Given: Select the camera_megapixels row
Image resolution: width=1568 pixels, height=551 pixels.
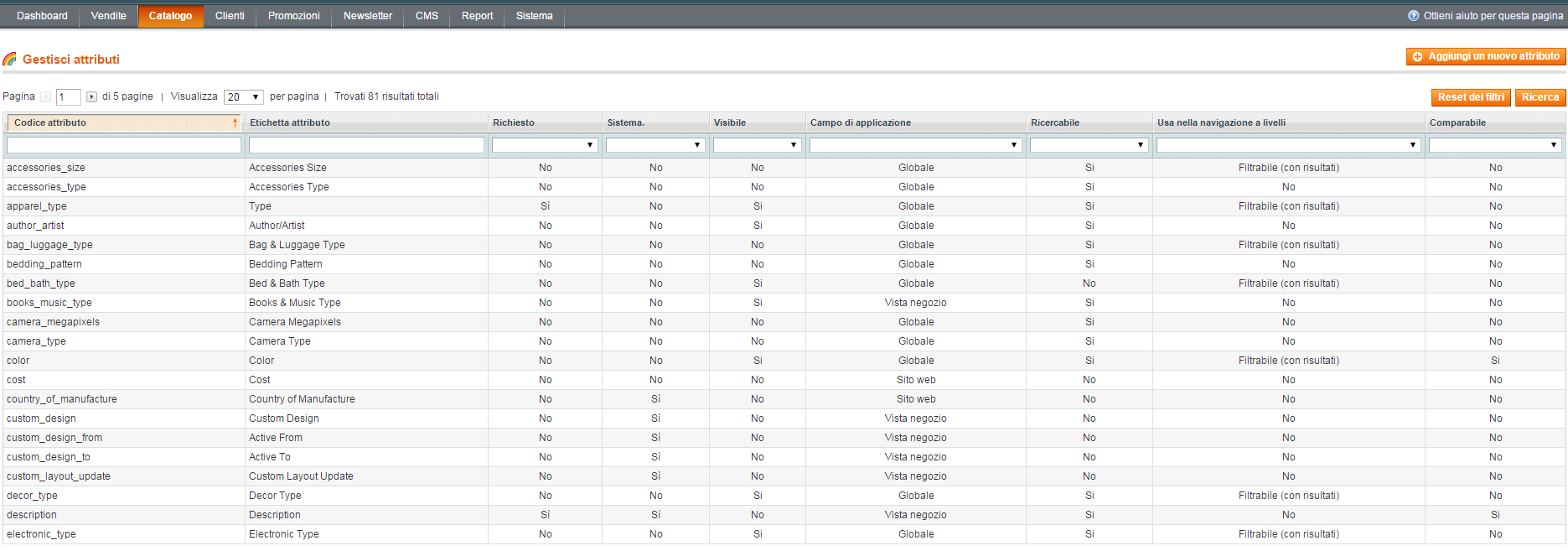Looking at the screenshot, I should pos(784,322).
